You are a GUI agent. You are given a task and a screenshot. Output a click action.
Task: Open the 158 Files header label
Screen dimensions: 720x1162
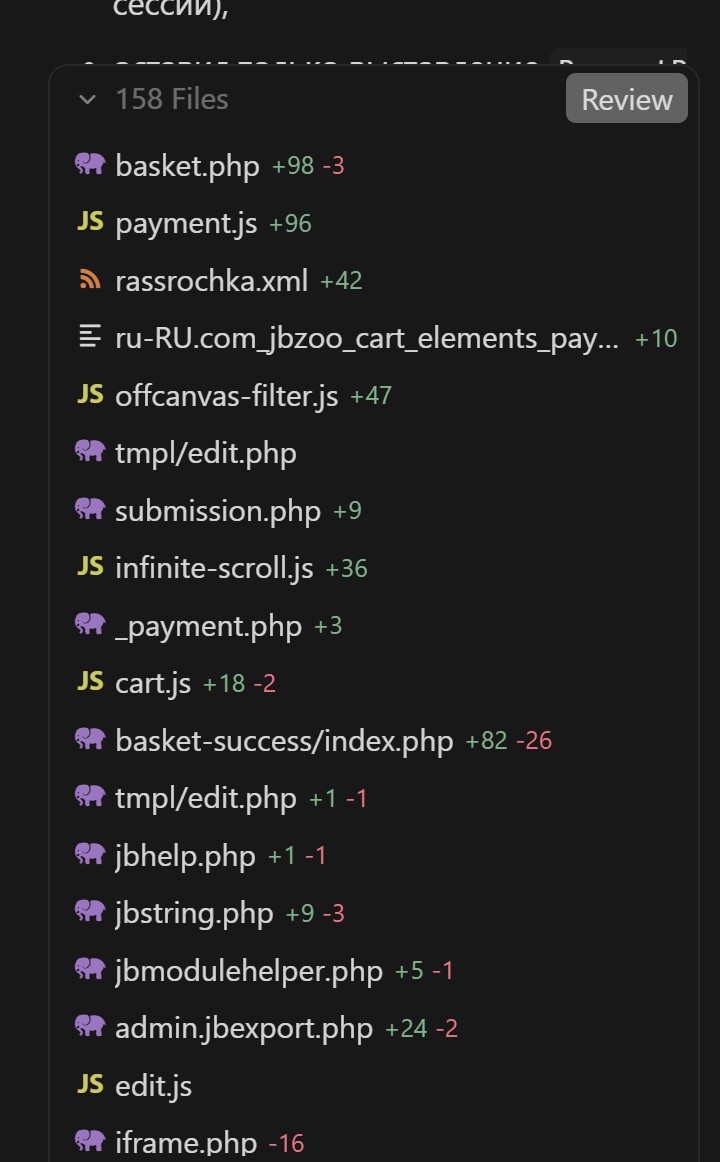click(171, 99)
